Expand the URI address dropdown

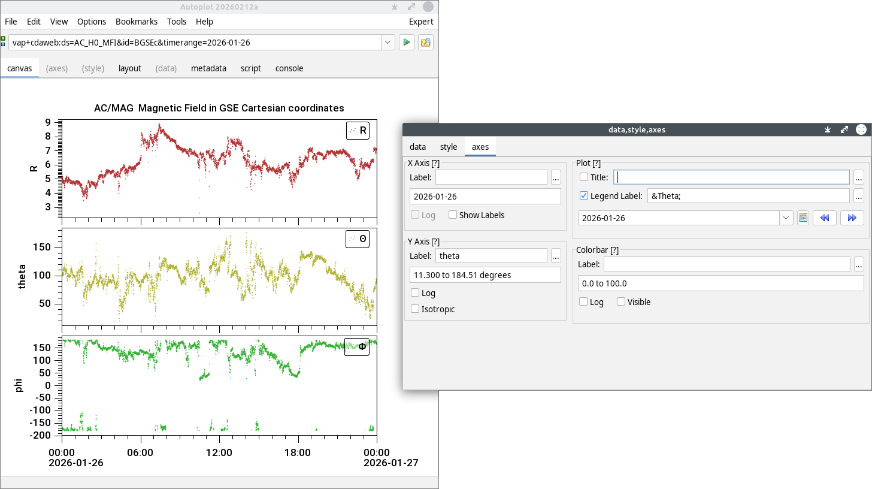(387, 43)
